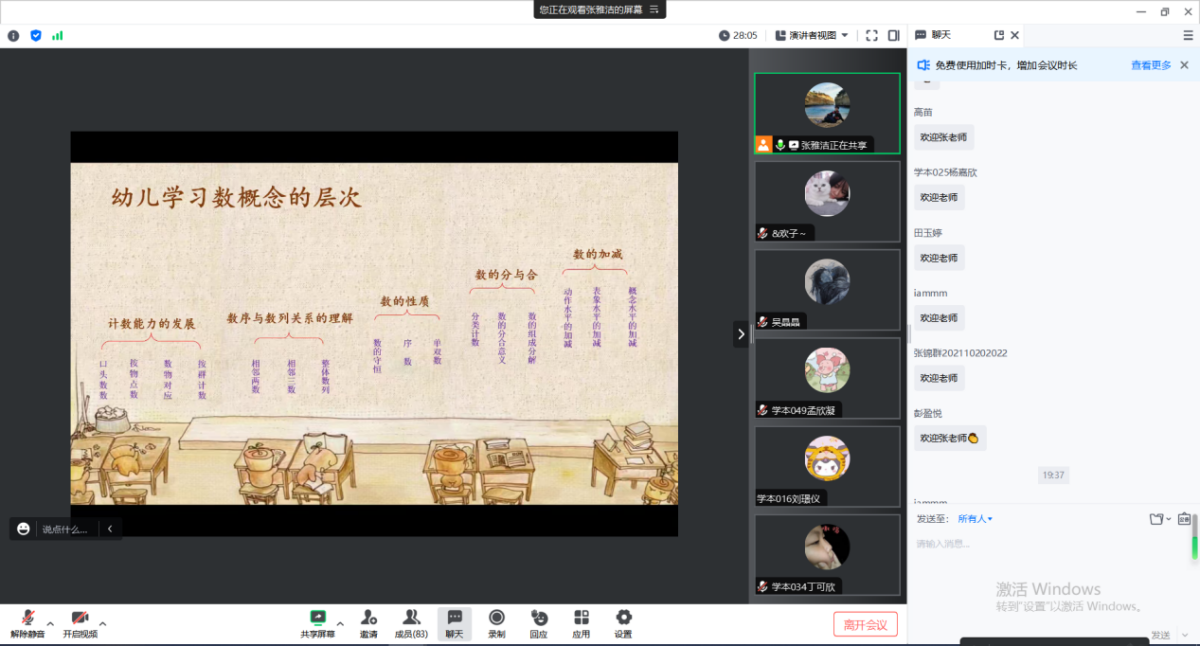Viewport: 1200px width, 646px height.
Task: Open the 所有人 recipient dropdown
Action: point(975,519)
